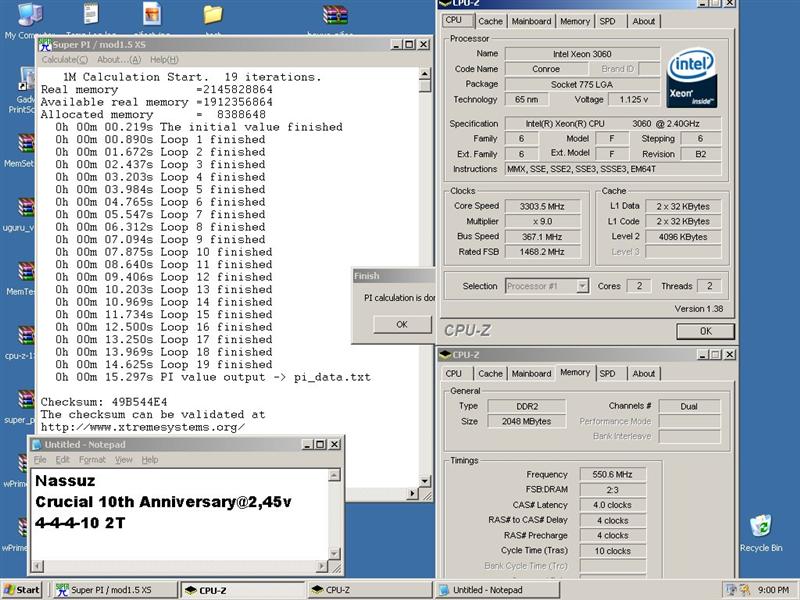Open Calculate menu in Super PI
800x600 pixels.
[65, 60]
